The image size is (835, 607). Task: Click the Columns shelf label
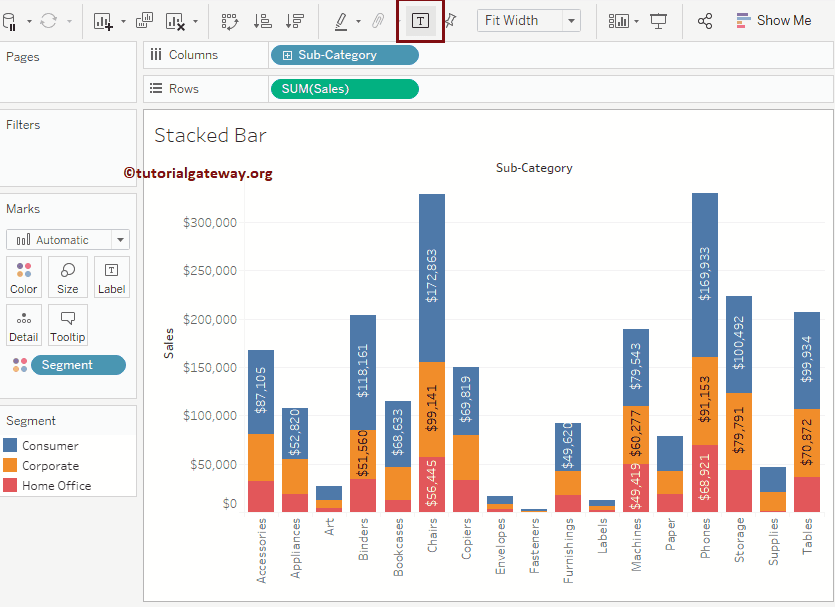(x=193, y=55)
